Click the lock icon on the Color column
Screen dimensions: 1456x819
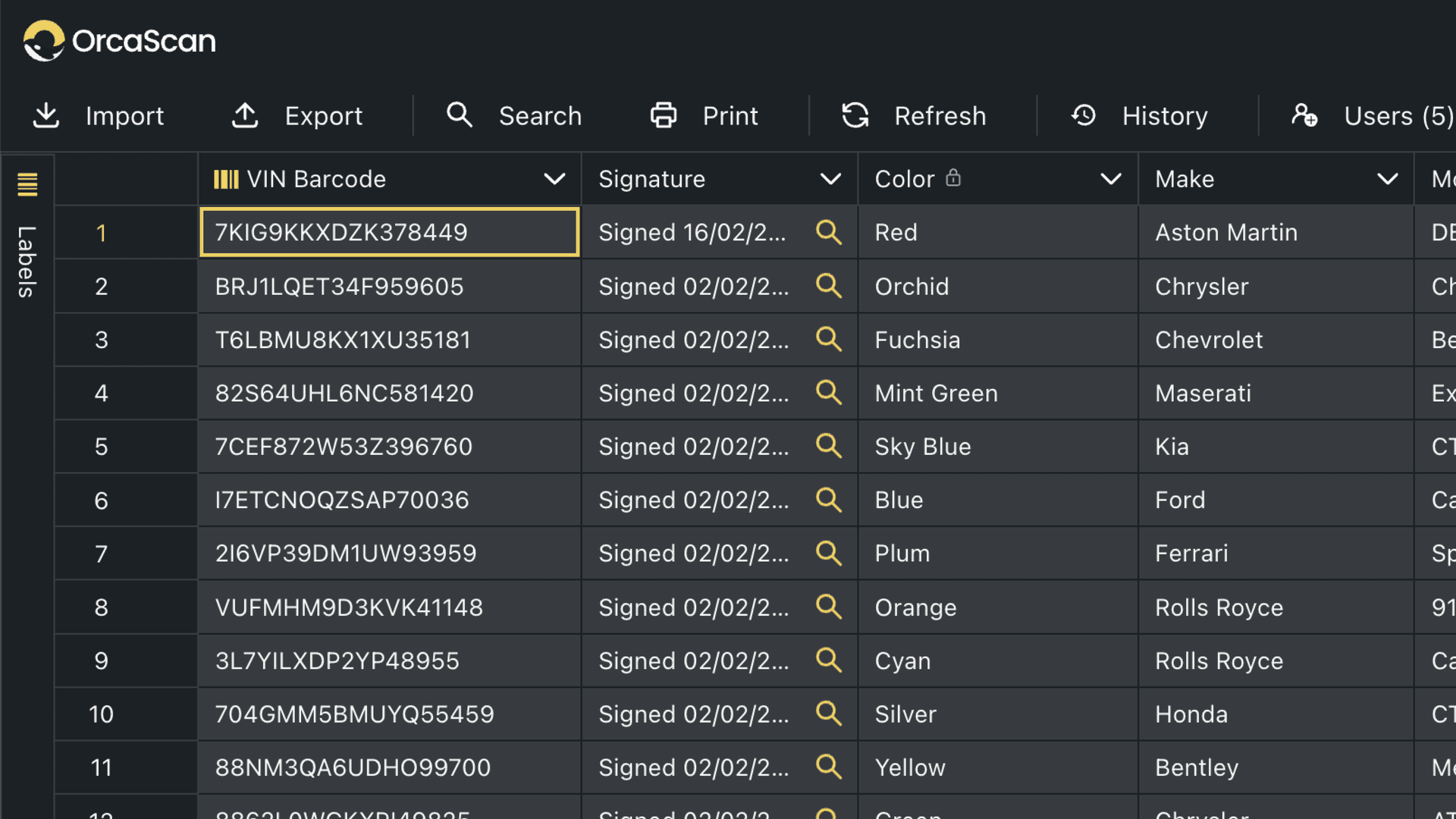[954, 179]
